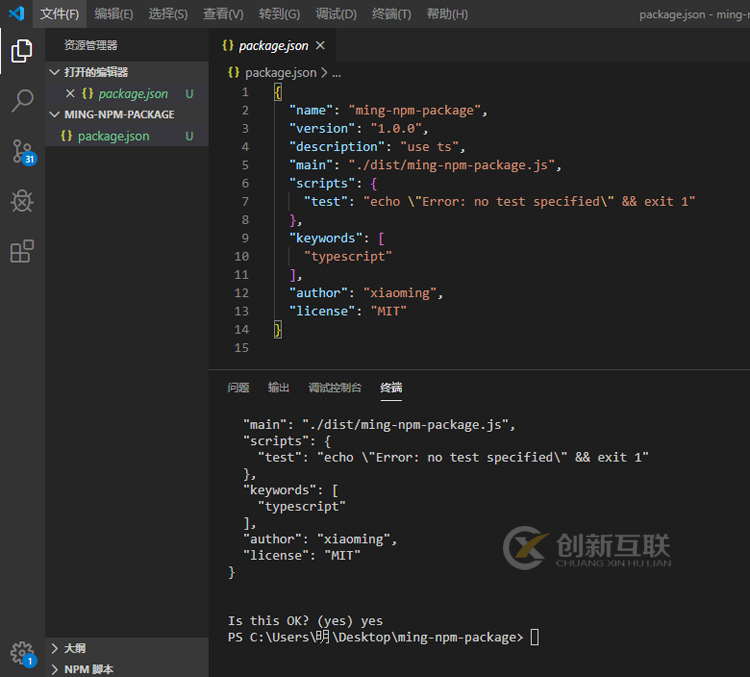Select package.json under MING-NPM-PACKAGE folder
Viewport: 750px width, 677px height.
(113, 136)
